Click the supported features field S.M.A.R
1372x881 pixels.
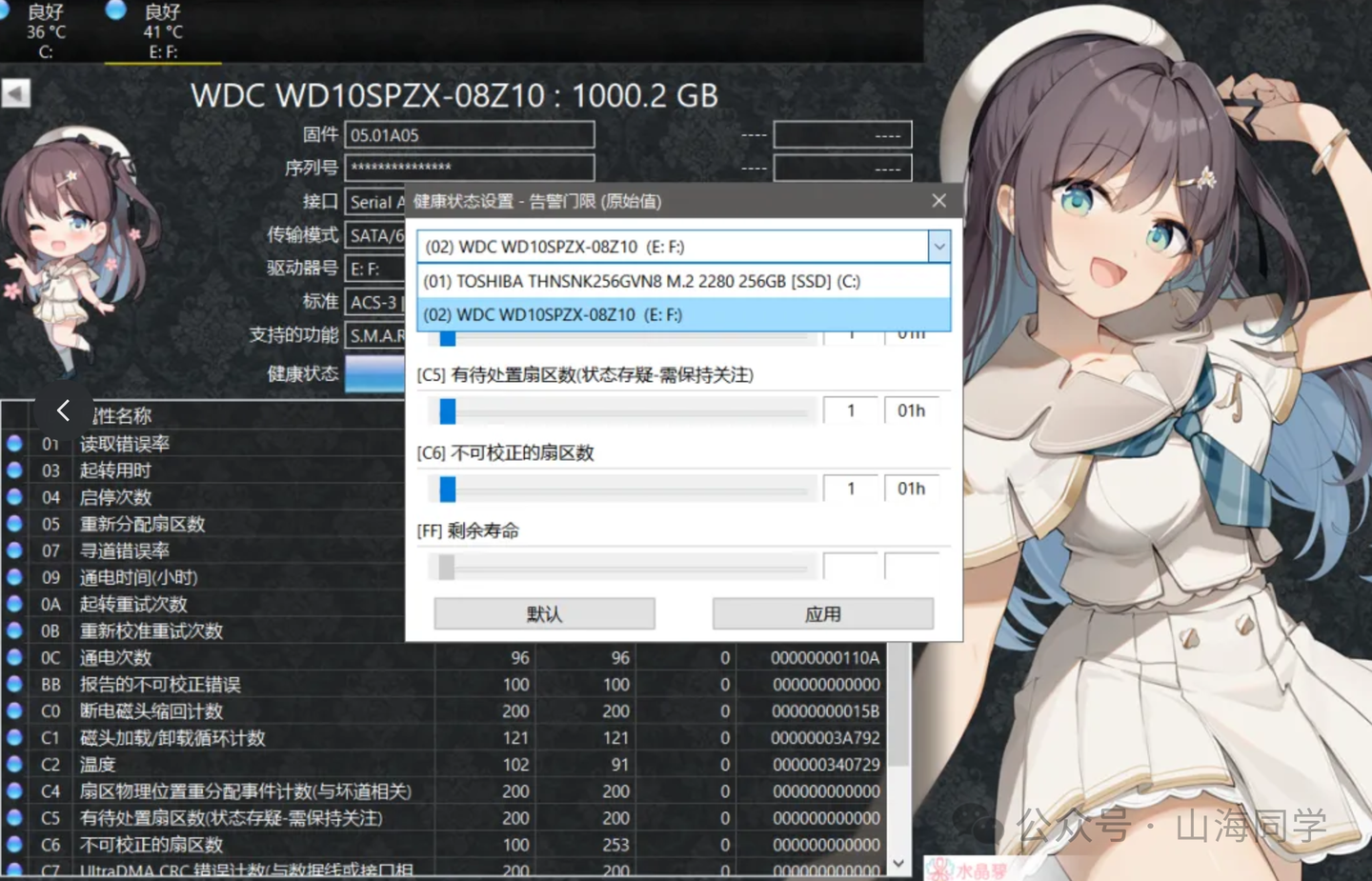[375, 335]
